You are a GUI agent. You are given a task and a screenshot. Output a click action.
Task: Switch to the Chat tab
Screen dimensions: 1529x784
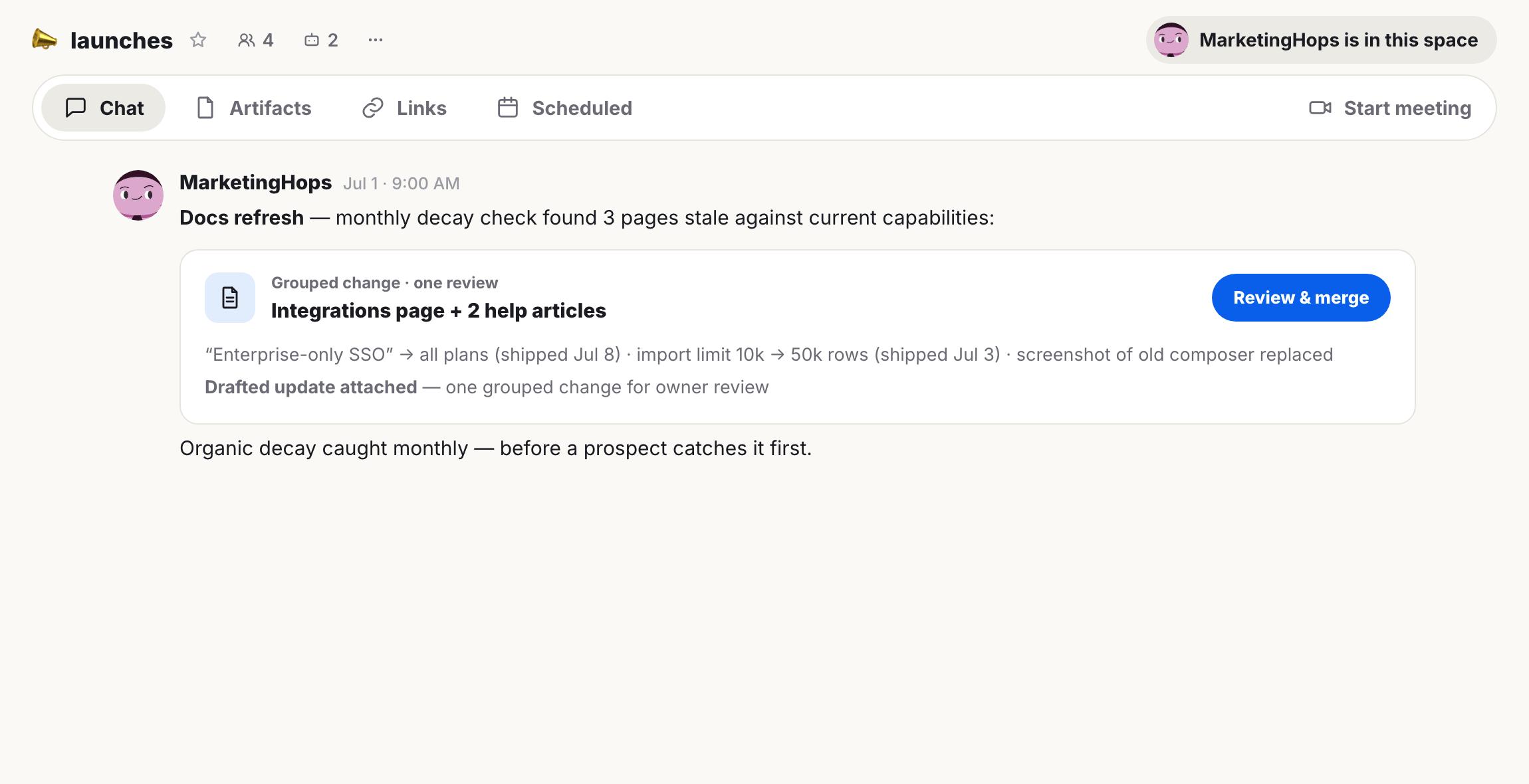(104, 108)
